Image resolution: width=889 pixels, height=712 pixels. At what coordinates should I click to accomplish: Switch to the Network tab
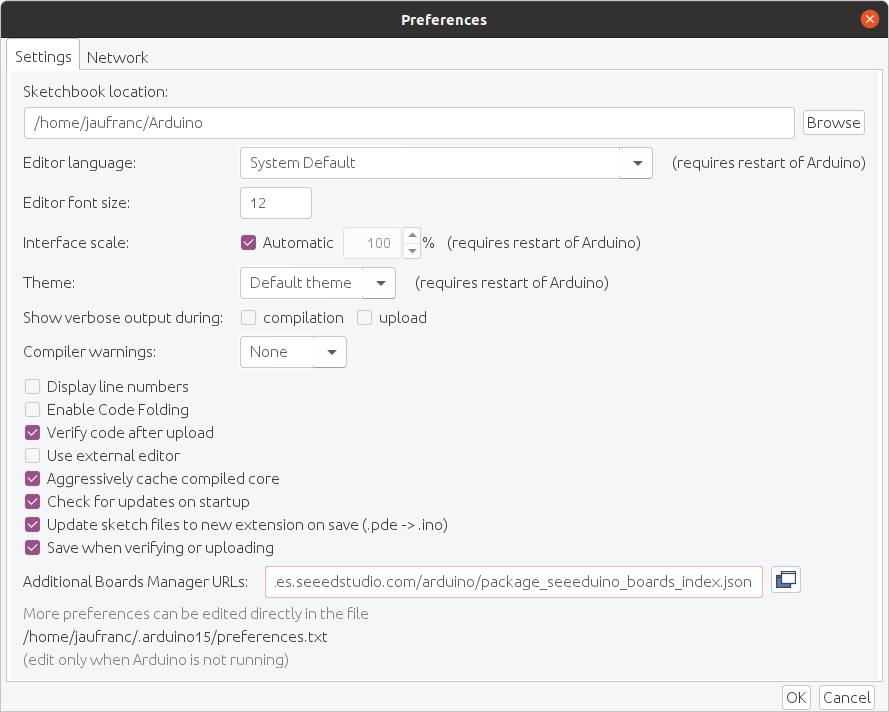pyautogui.click(x=117, y=57)
